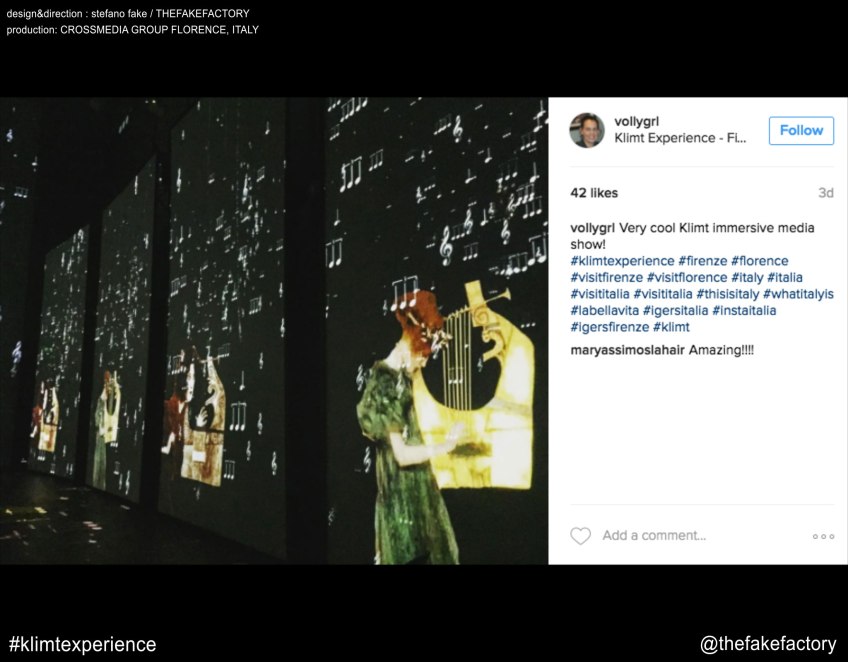Click the 3d post timestamp
This screenshot has width=848, height=662.
825,193
